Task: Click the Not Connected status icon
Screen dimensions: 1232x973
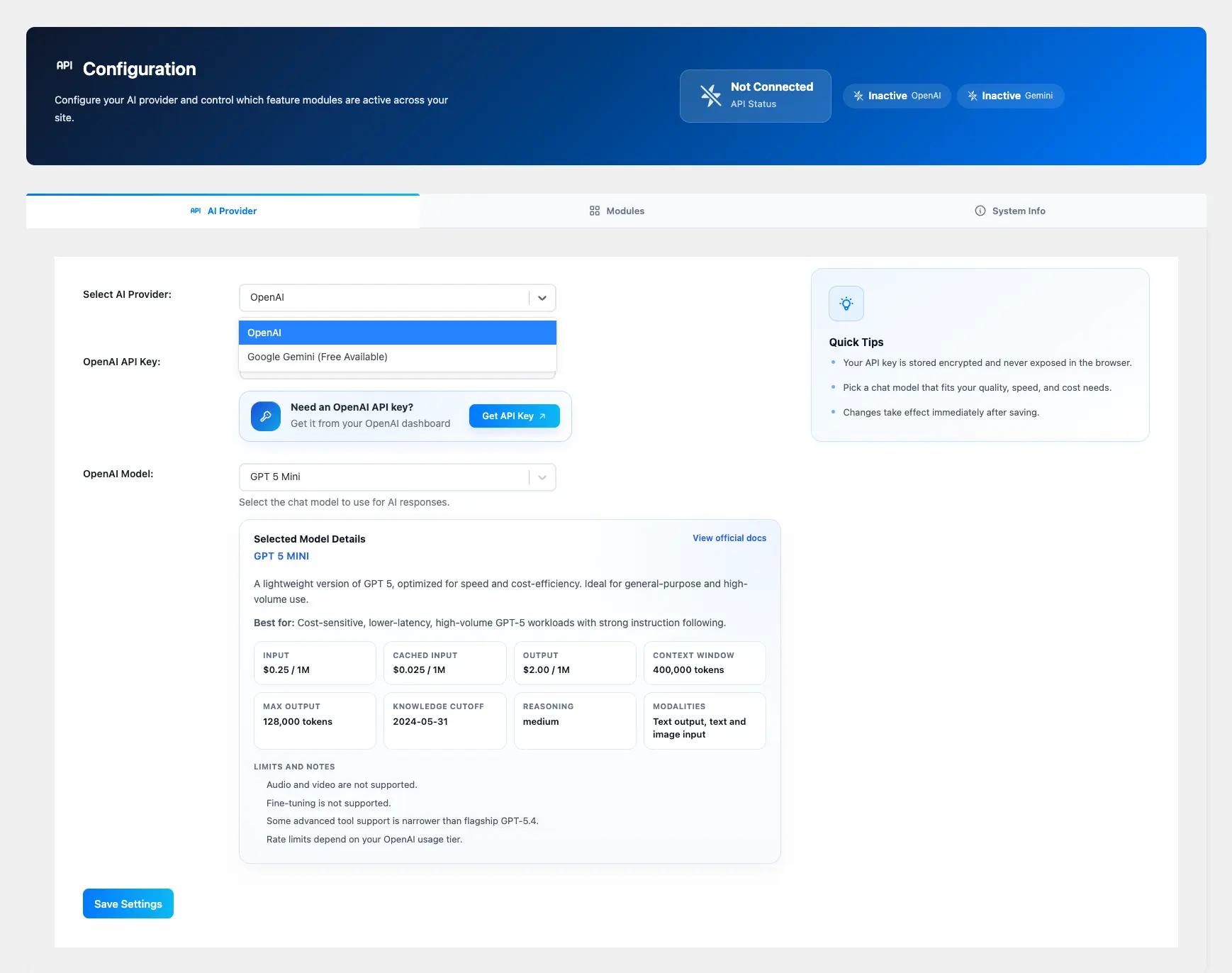Action: tap(710, 96)
